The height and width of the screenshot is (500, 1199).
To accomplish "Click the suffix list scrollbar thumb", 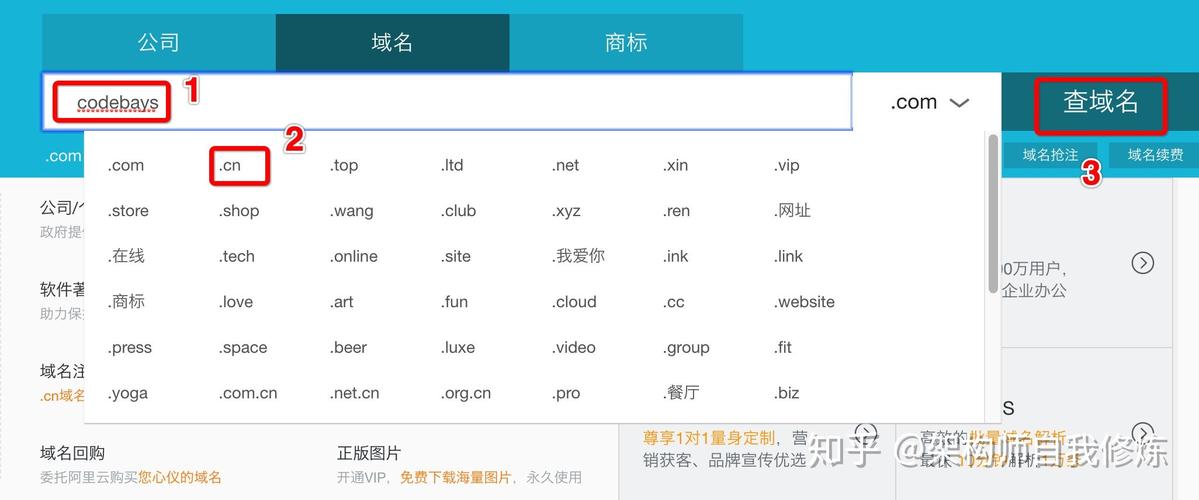I will tap(993, 213).
